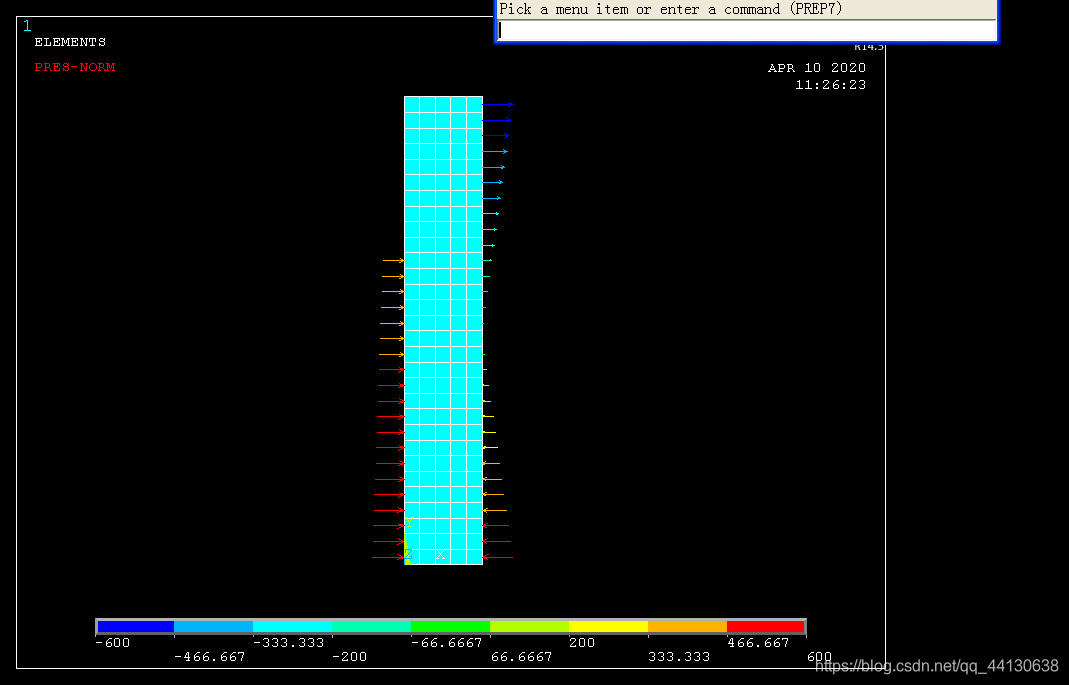The height and width of the screenshot is (685, 1069).
Task: Click the APR 10 2020 date stamp
Action: tap(816, 68)
